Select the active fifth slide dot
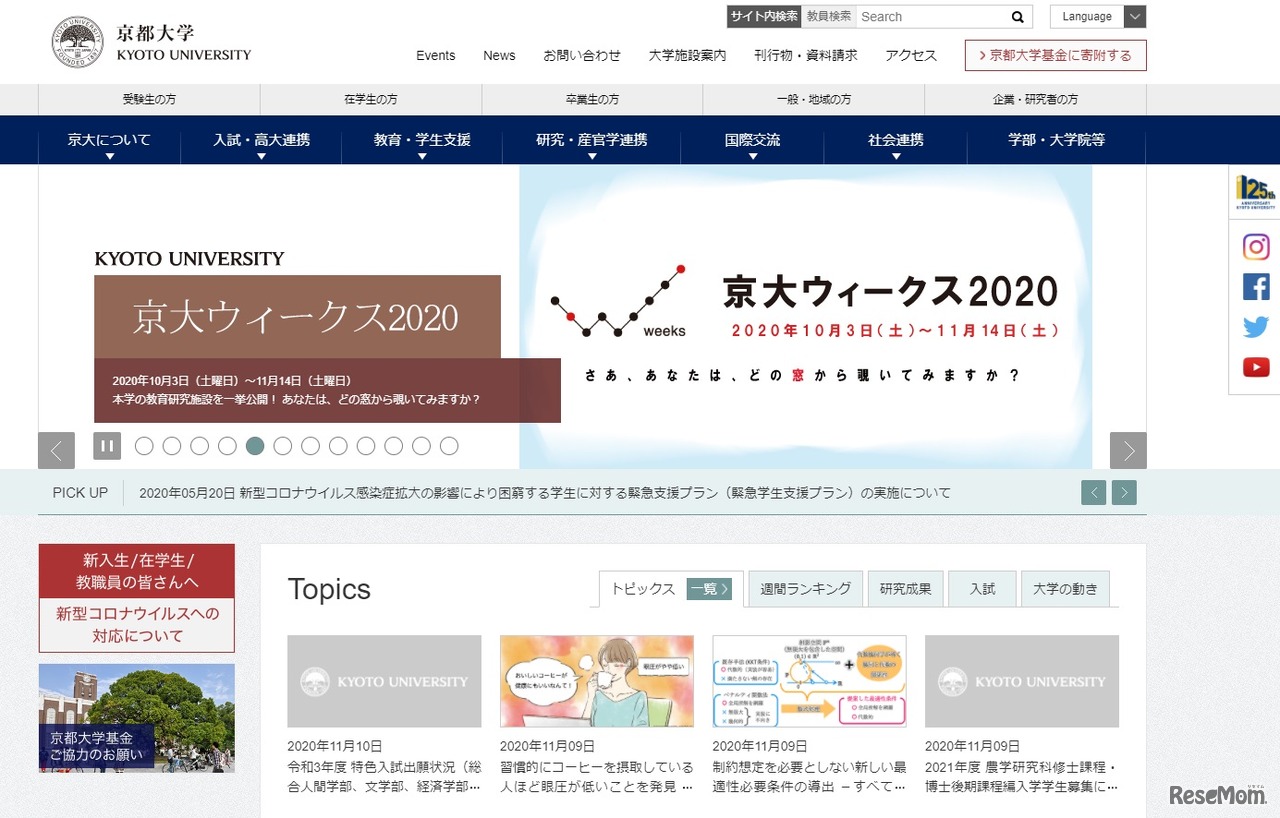This screenshot has height=818, width=1280. pos(255,446)
